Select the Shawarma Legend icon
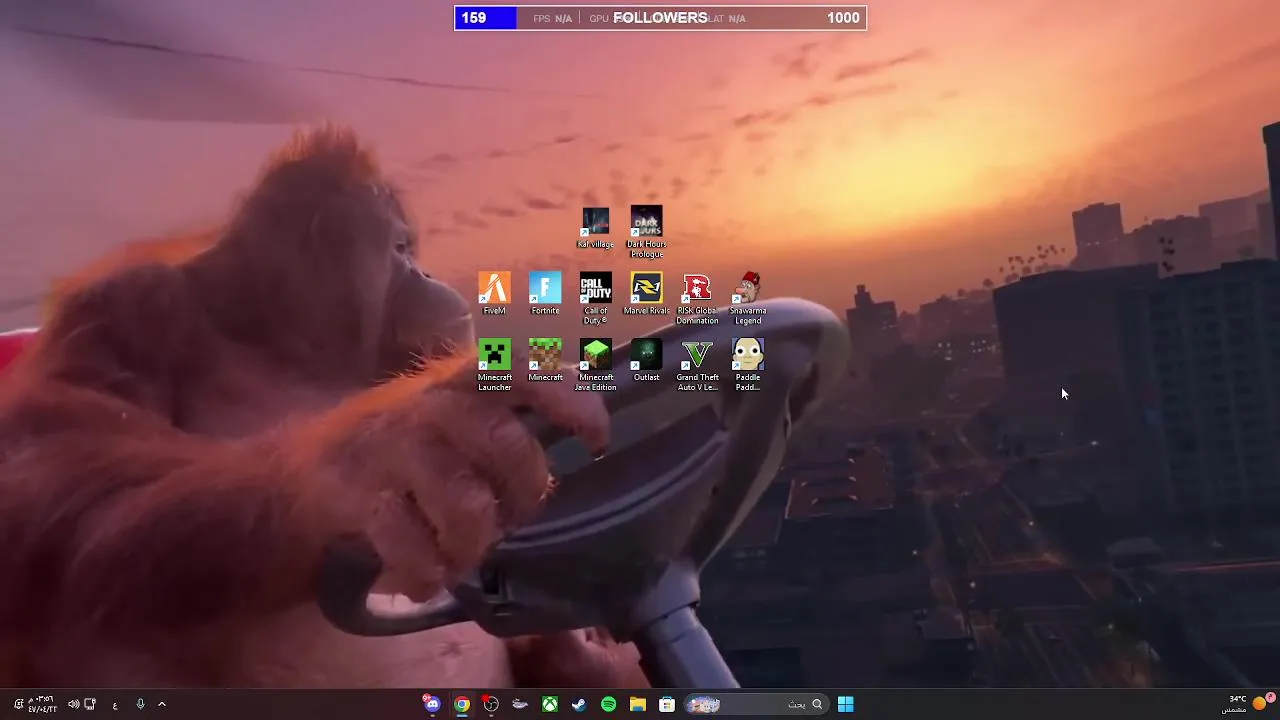 coord(748,298)
